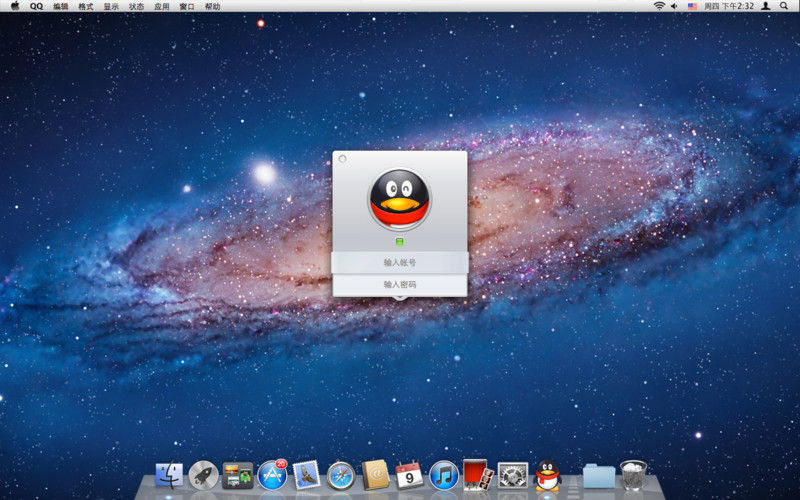The width and height of the screenshot is (800, 500).
Task: Open the 显示 menu
Action: click(x=111, y=6)
